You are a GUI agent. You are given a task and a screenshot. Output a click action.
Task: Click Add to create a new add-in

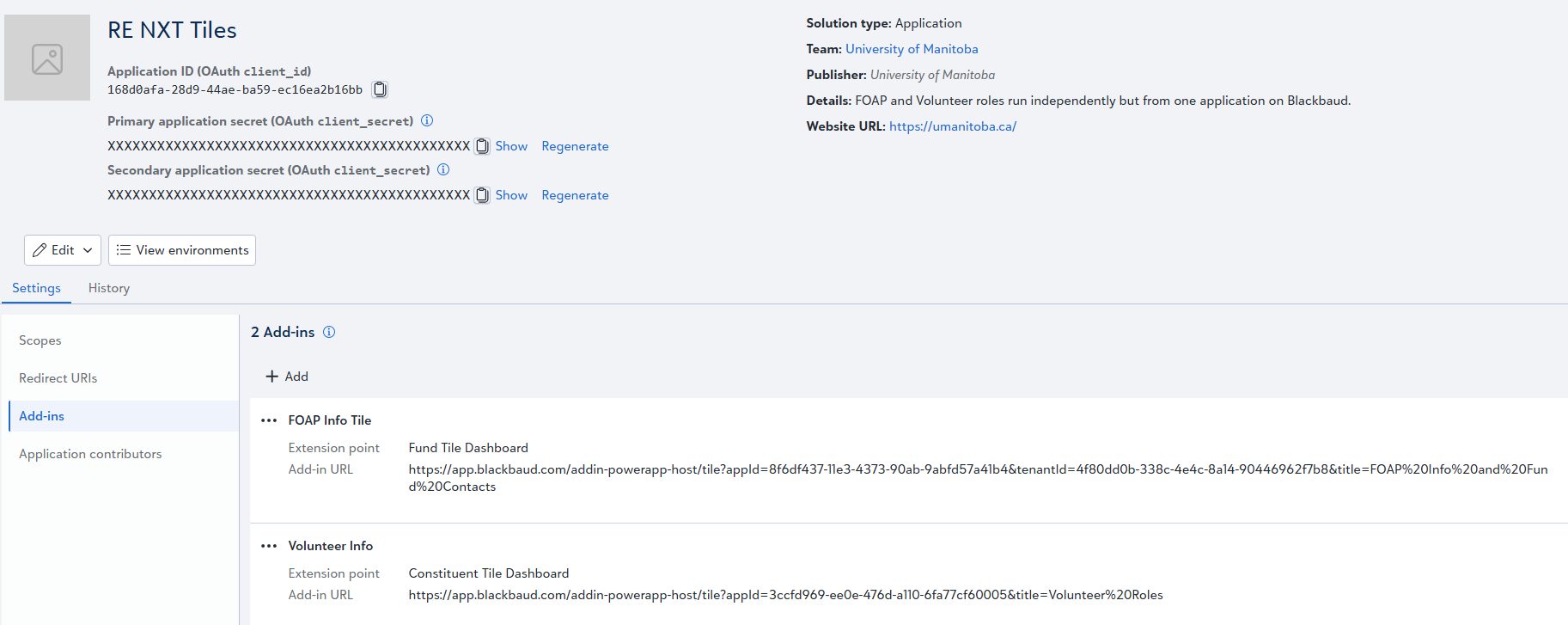(287, 377)
